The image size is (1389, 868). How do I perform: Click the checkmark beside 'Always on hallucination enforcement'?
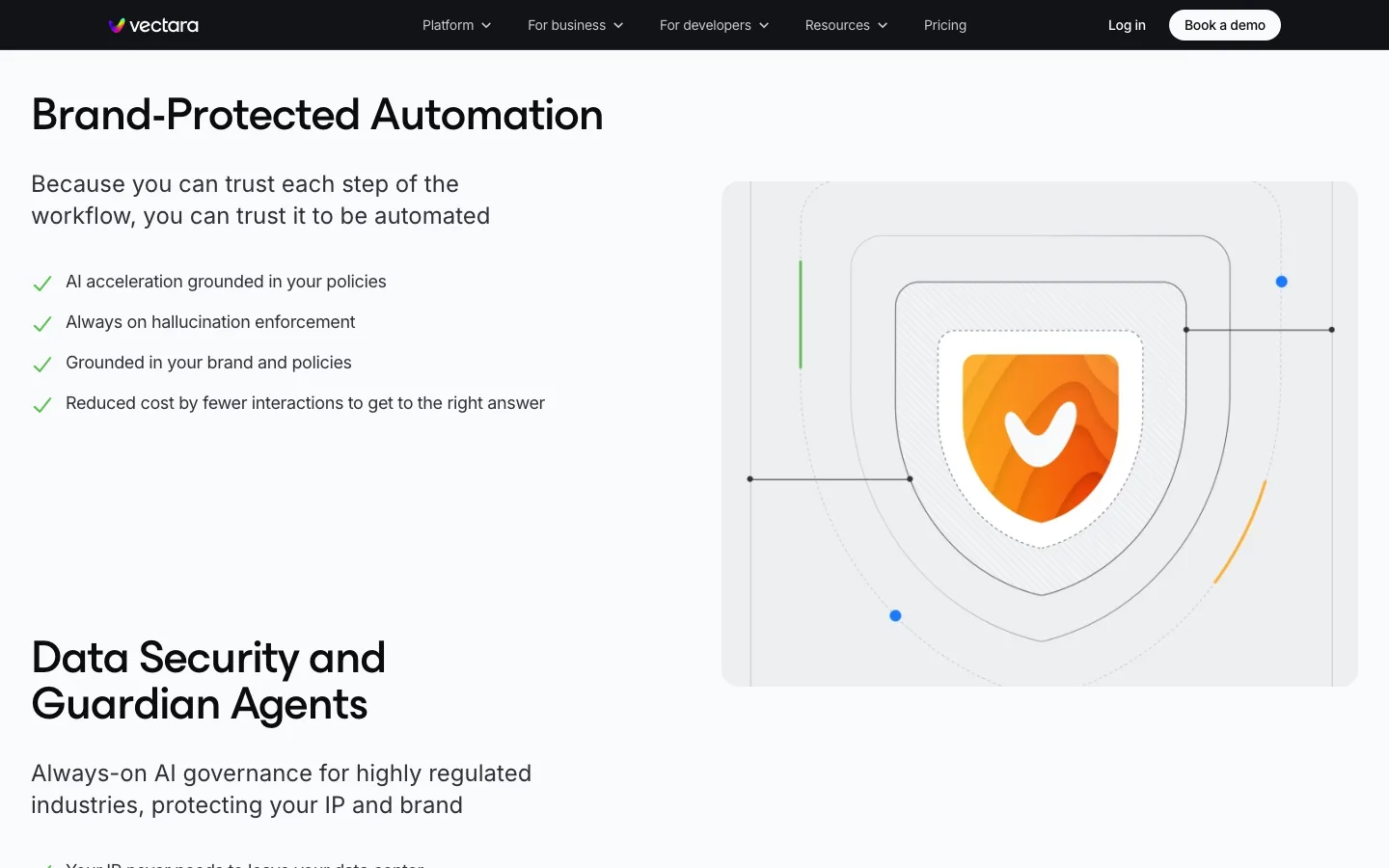42,324
